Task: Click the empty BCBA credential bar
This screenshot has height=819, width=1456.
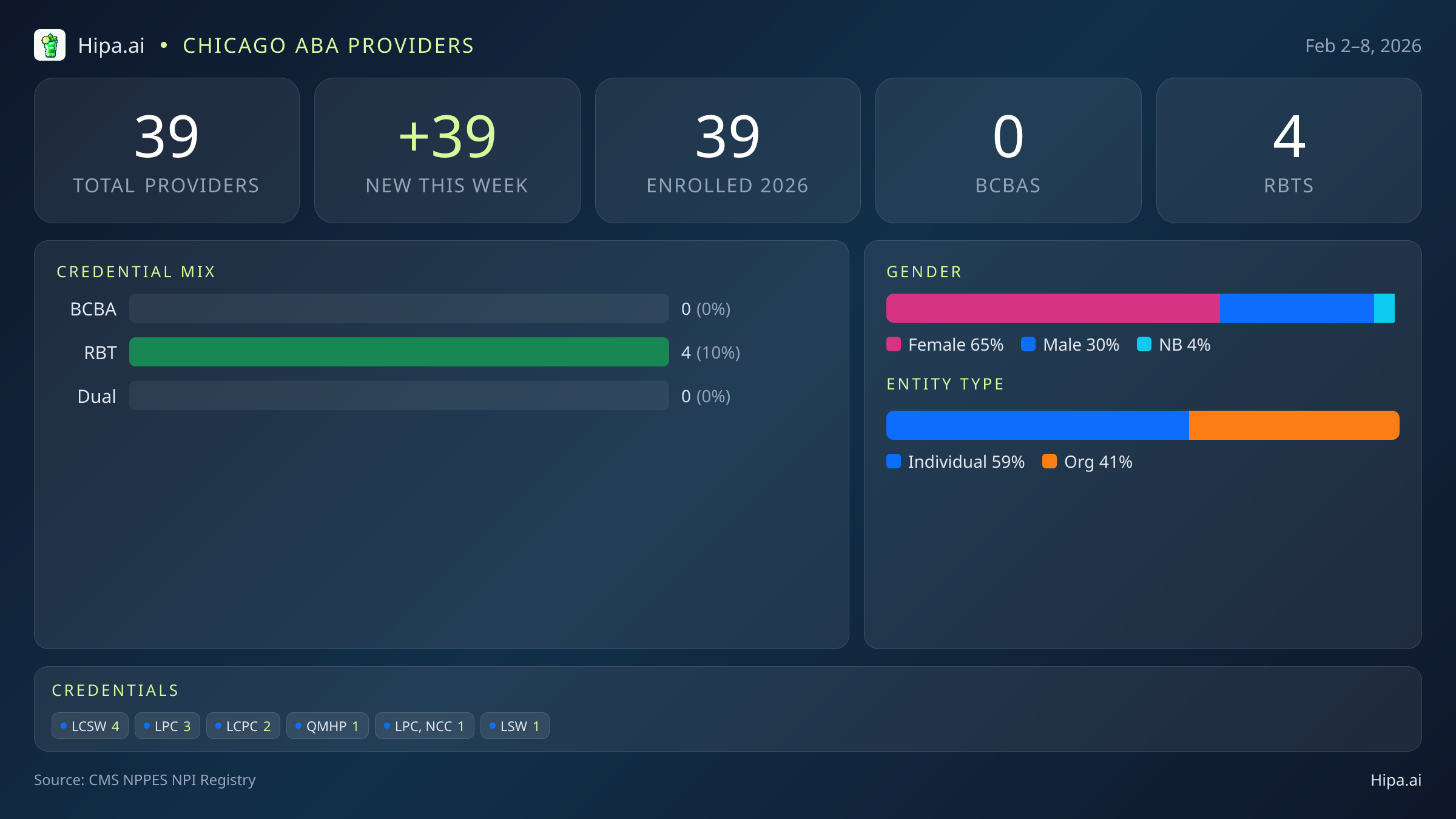Action: tap(399, 309)
